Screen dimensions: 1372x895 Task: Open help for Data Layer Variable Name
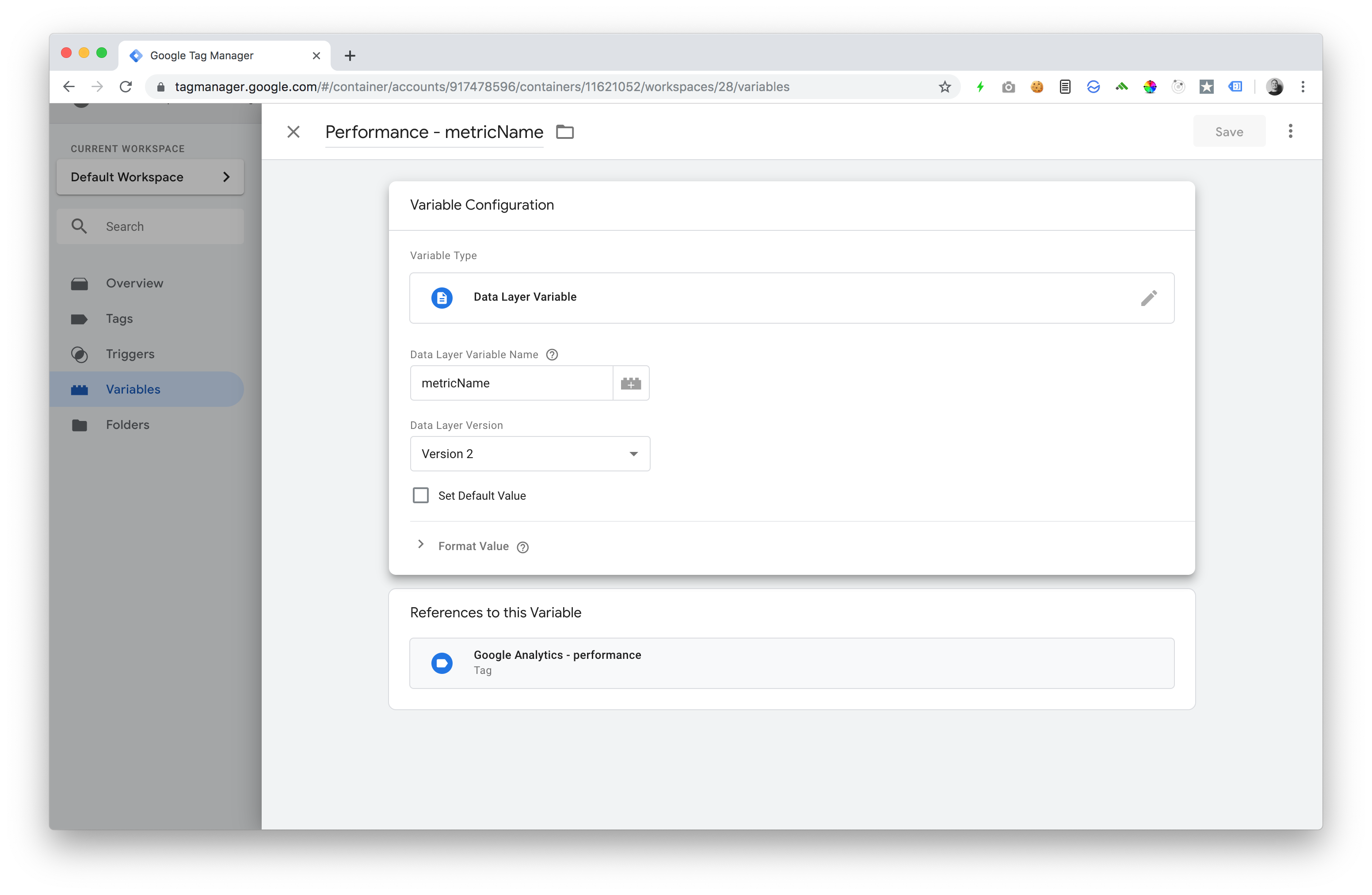tap(552, 355)
